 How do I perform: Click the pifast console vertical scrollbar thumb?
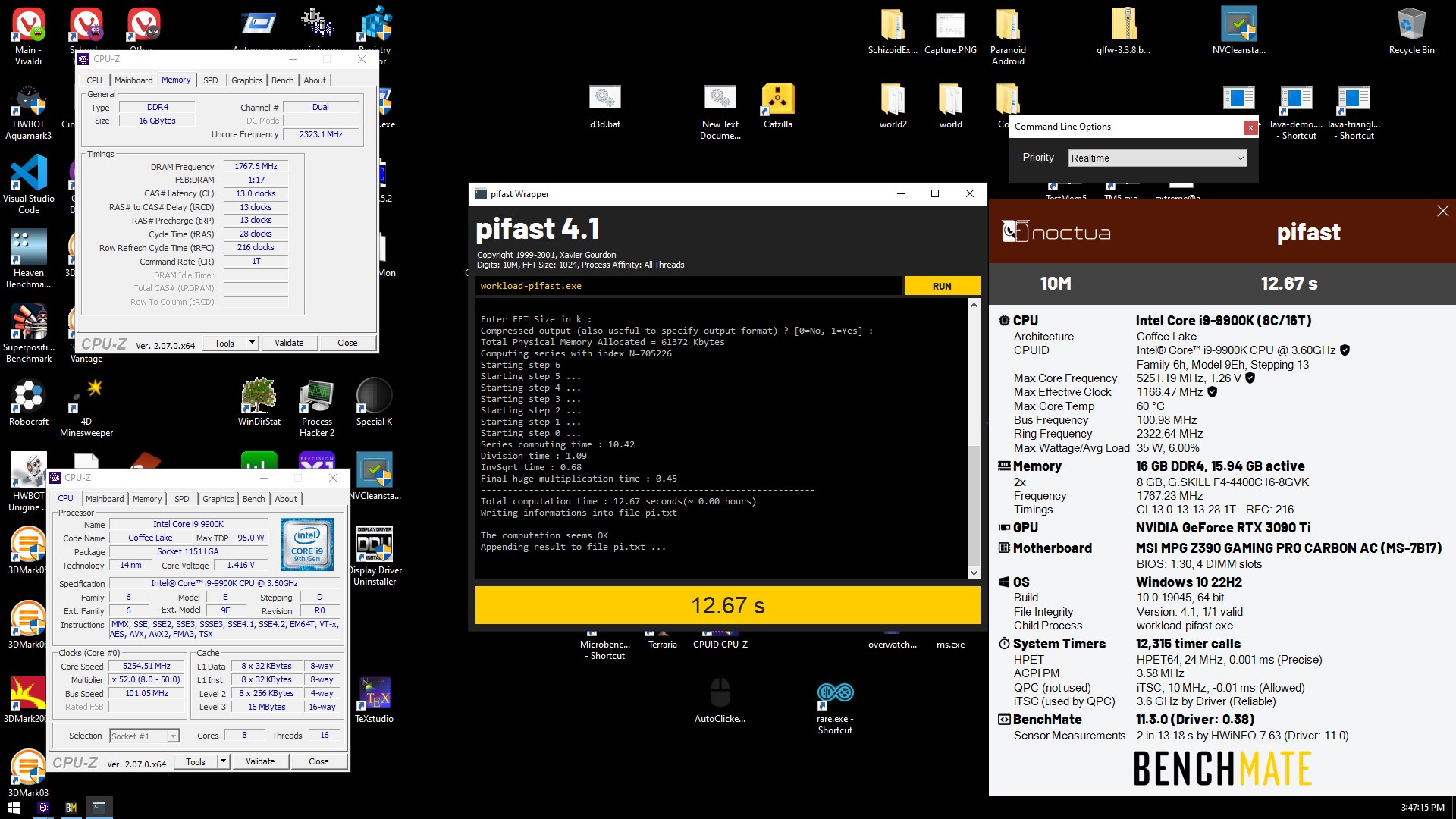tap(974, 504)
